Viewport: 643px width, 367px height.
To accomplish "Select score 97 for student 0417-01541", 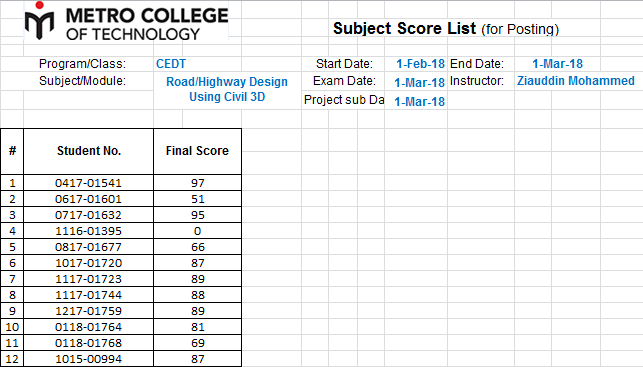I will click(x=197, y=183).
